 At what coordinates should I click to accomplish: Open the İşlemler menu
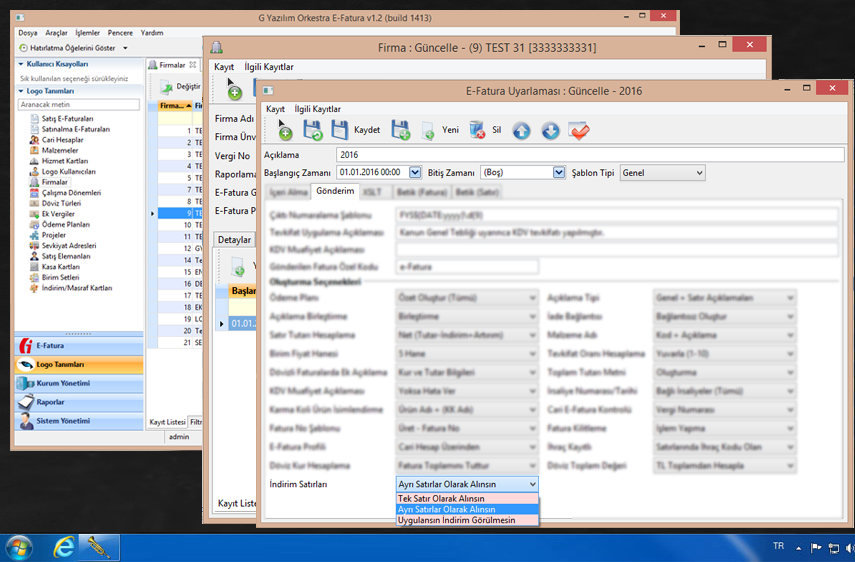(87, 33)
